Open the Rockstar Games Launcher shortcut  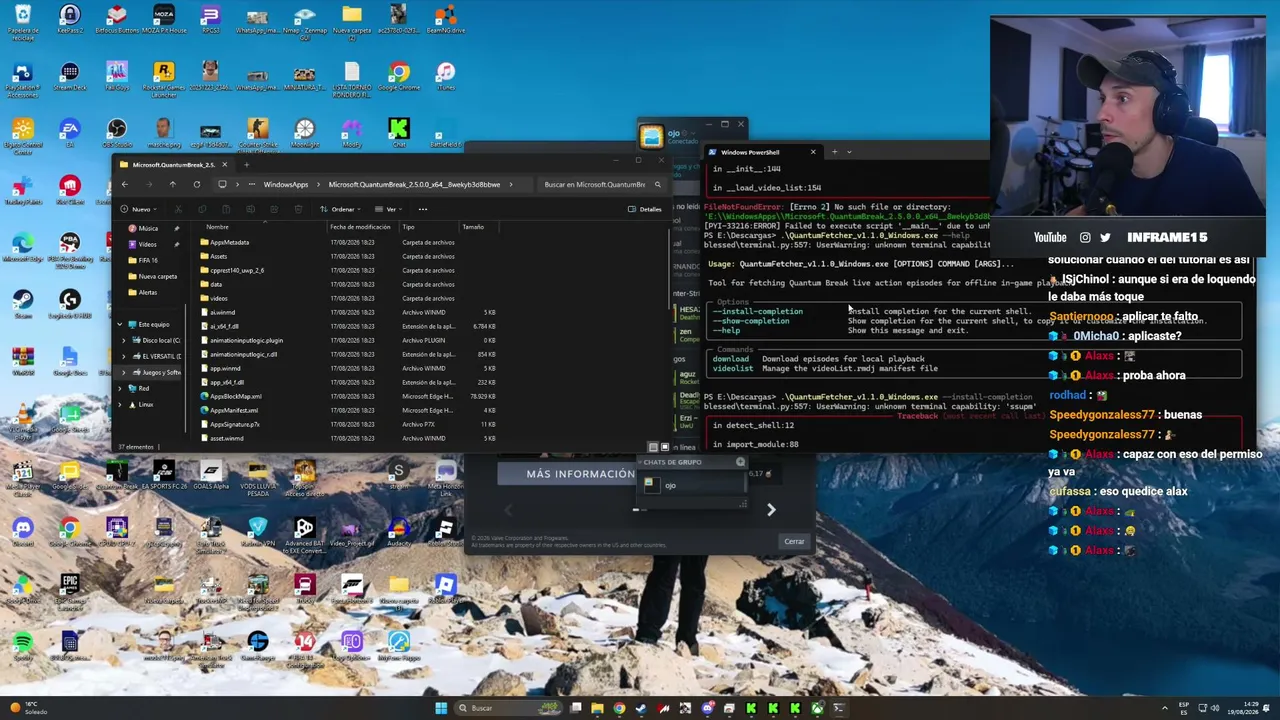click(x=163, y=77)
